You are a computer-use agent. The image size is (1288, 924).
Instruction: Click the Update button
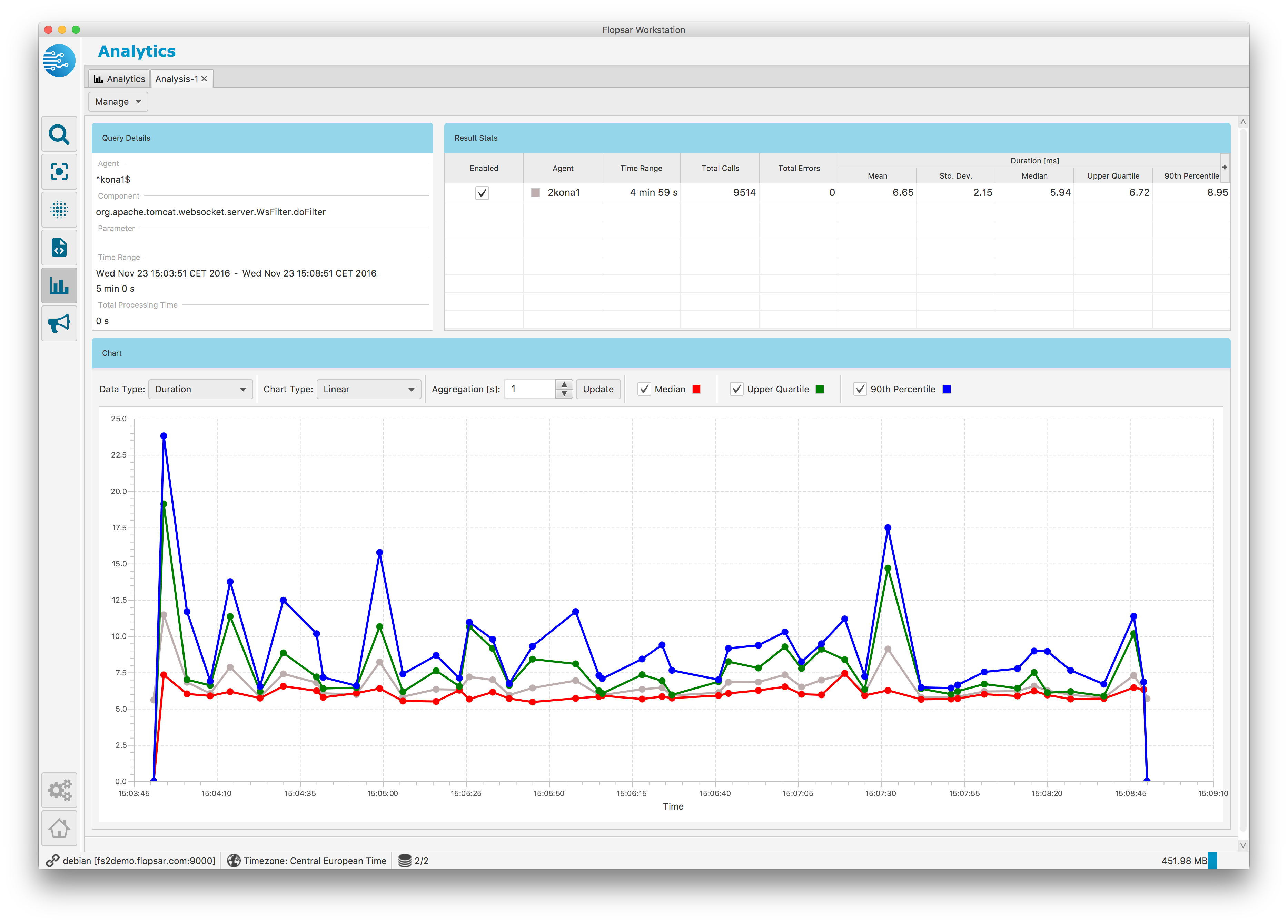(598, 389)
